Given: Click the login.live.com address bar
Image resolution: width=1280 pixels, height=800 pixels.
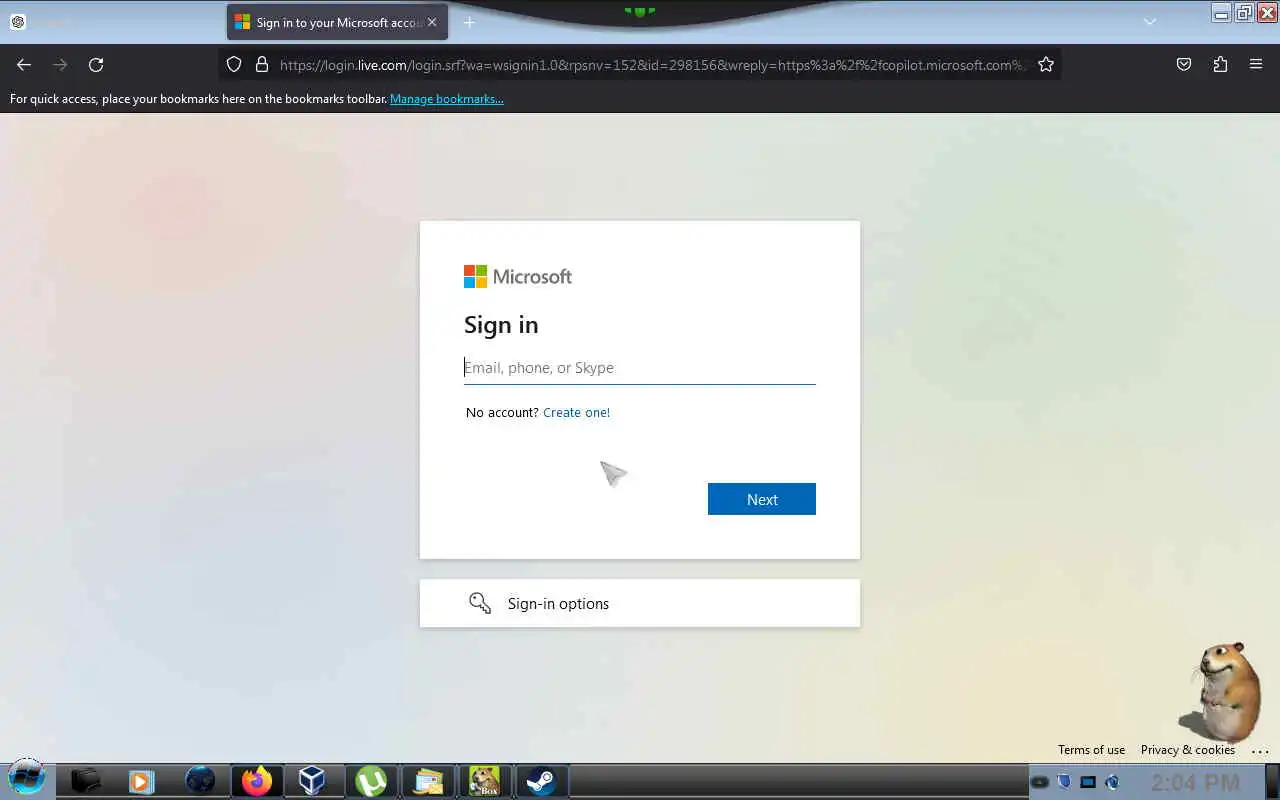Looking at the screenshot, I should click(652, 65).
